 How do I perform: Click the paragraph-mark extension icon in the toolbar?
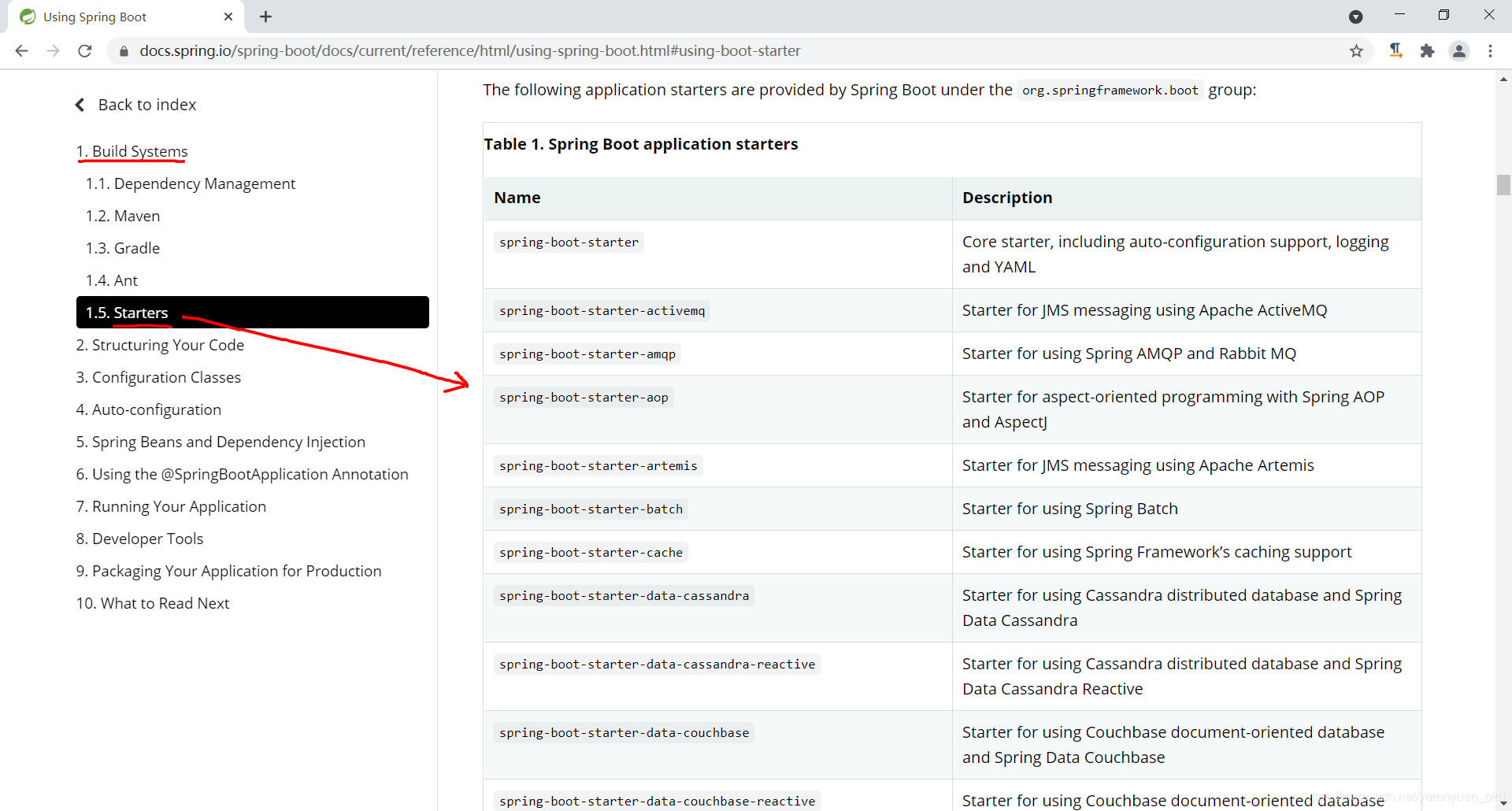1395,51
